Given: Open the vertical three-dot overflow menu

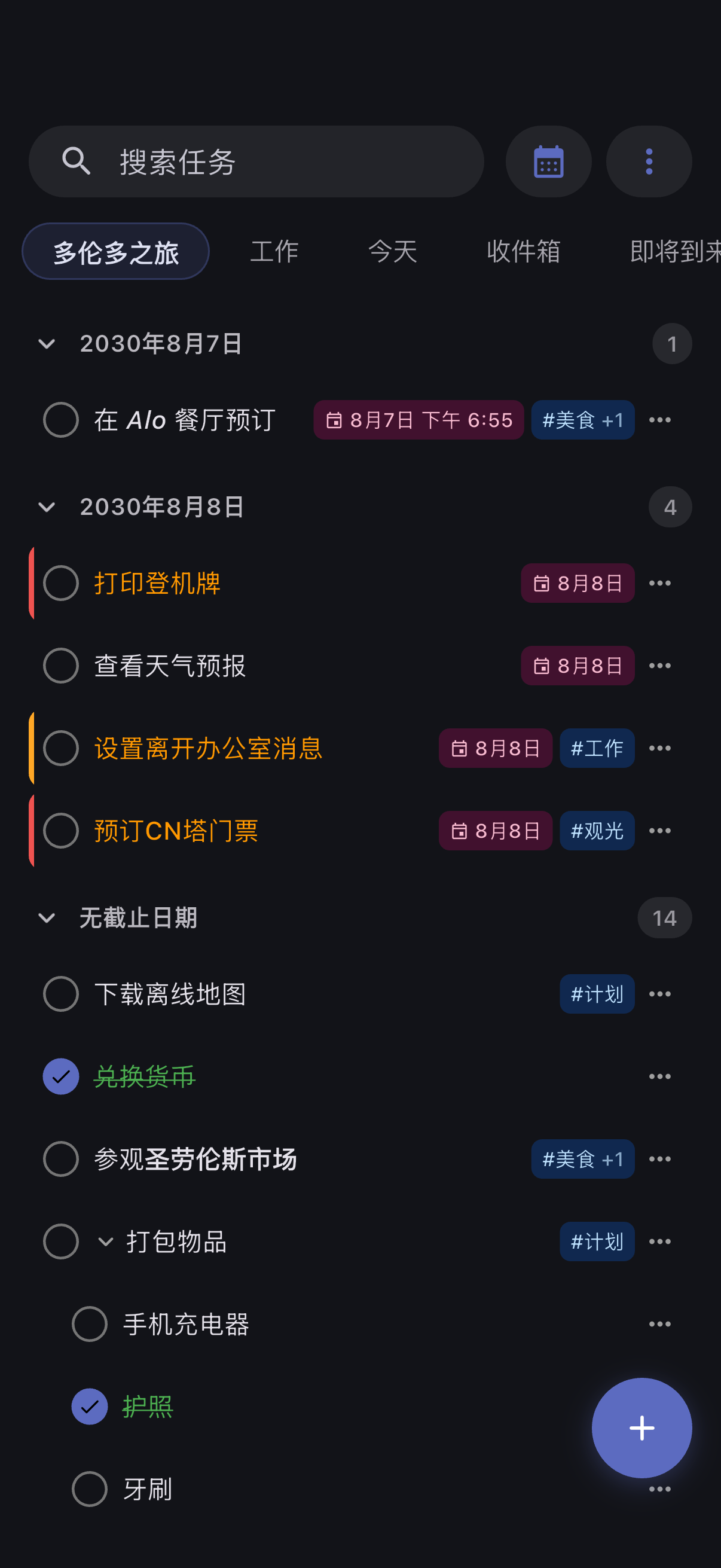Looking at the screenshot, I should pyautogui.click(x=649, y=162).
